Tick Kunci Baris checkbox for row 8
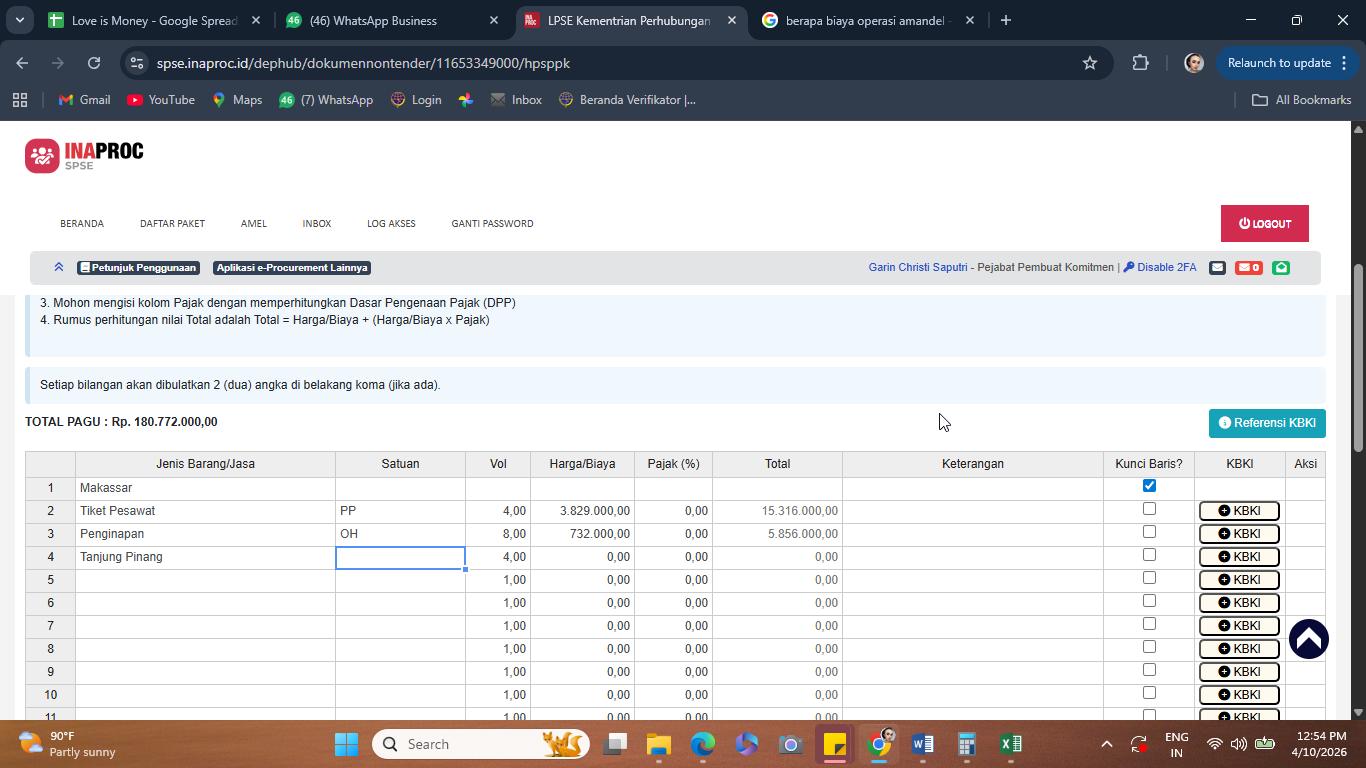This screenshot has width=1366, height=768. (1149, 647)
